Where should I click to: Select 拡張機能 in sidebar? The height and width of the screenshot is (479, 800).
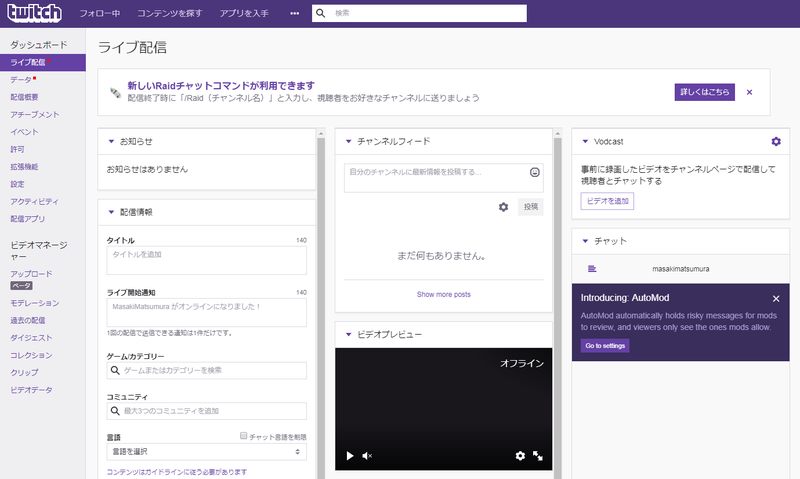24,166
